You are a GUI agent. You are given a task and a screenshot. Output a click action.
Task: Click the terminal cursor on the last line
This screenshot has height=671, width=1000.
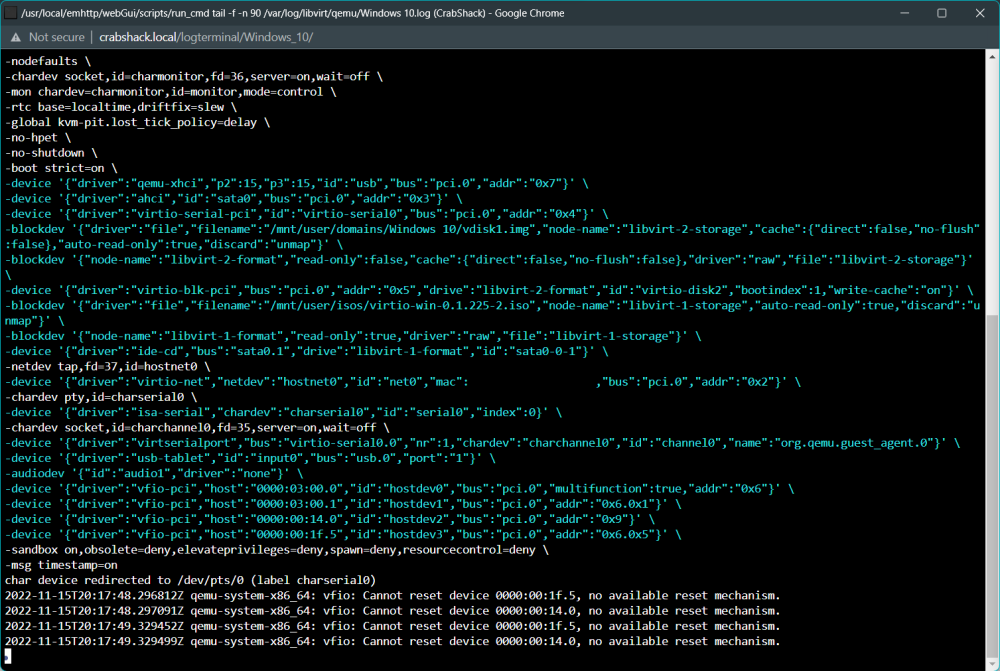point(8,656)
